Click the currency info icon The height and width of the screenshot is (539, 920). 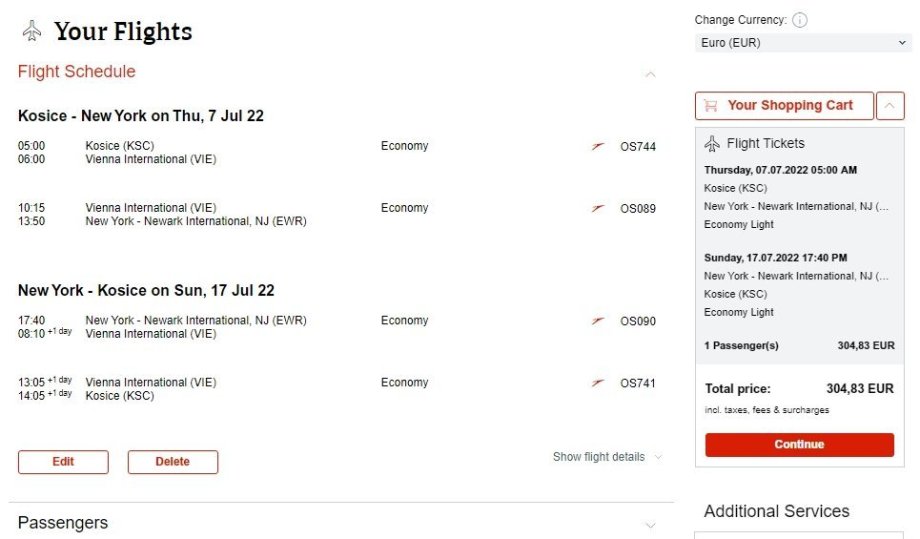(x=800, y=20)
